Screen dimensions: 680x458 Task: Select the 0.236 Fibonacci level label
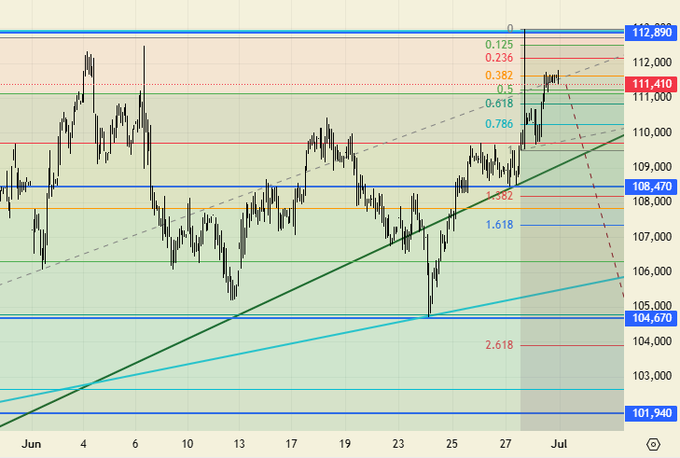click(x=499, y=58)
